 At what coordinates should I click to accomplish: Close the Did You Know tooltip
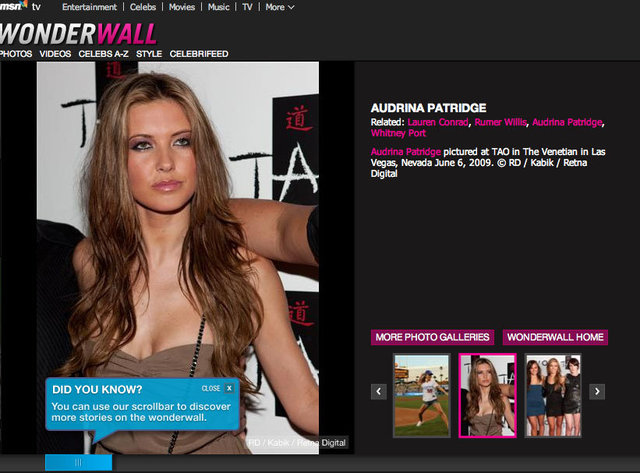click(x=229, y=388)
